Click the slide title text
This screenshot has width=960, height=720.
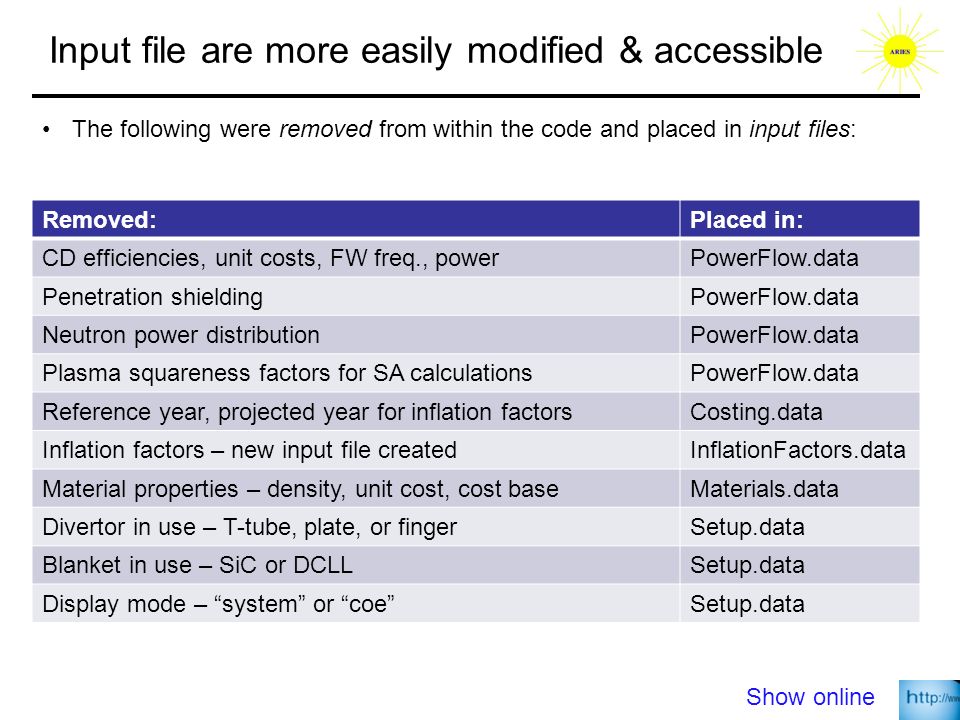click(x=435, y=50)
